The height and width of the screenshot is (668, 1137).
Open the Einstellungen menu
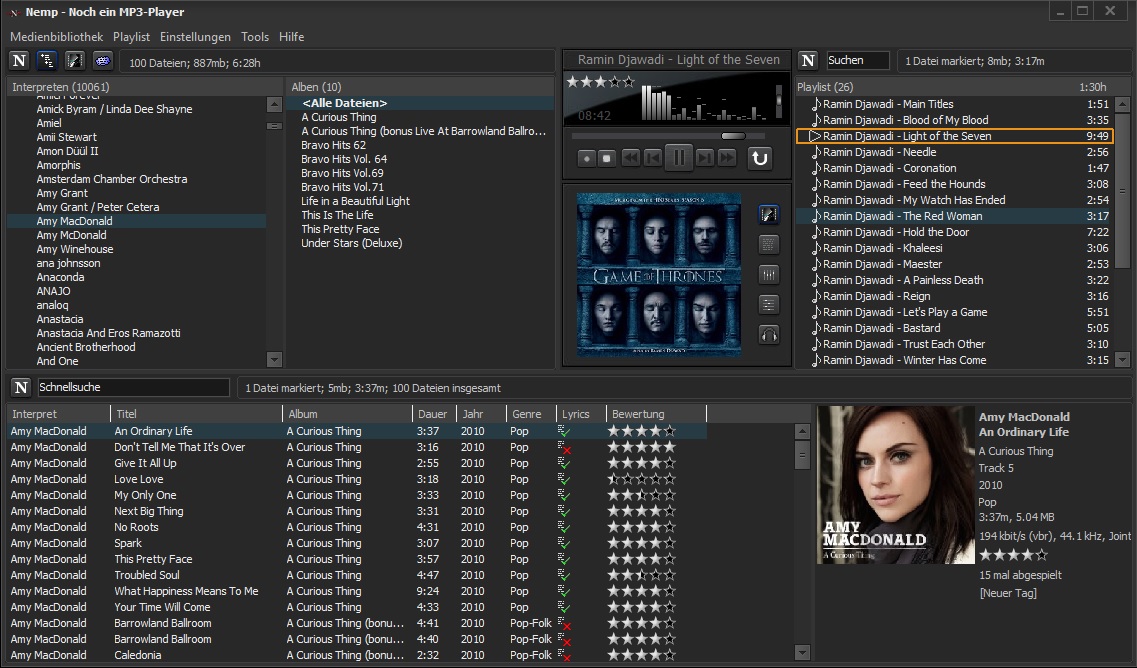[195, 37]
